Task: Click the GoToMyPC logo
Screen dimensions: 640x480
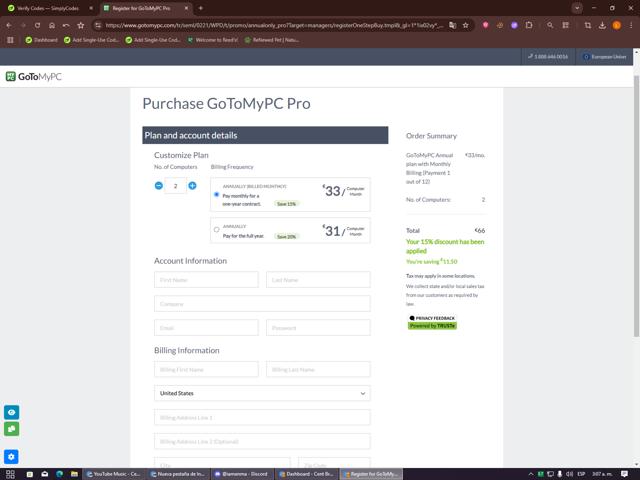Action: pyautogui.click(x=33, y=76)
